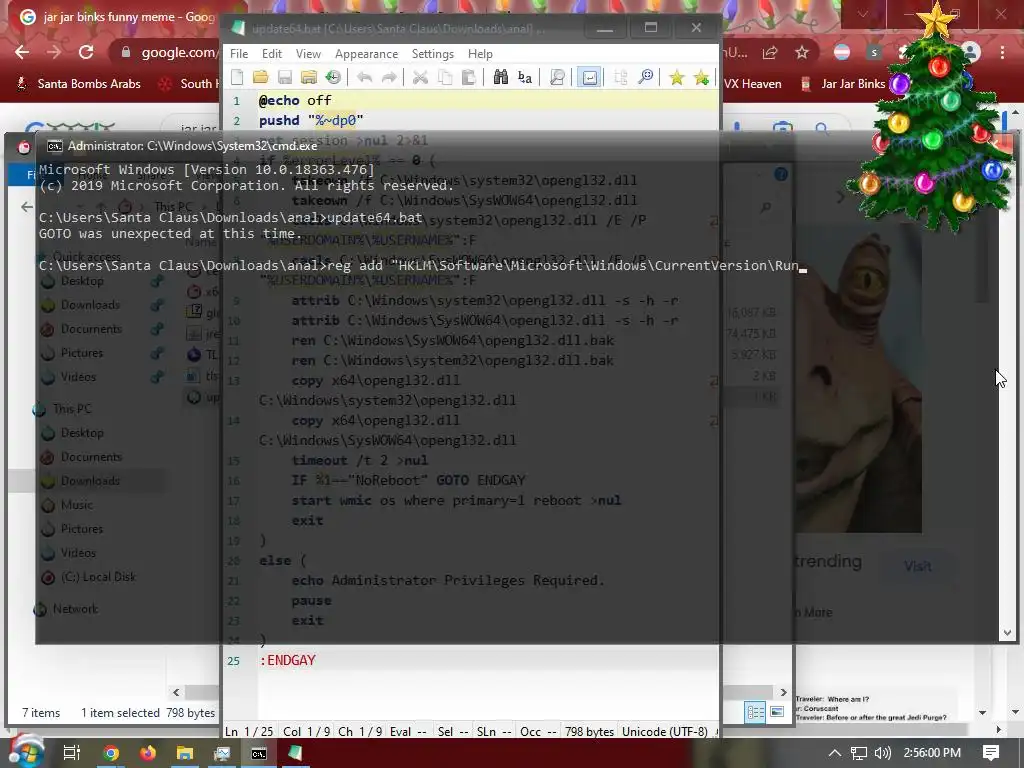Open Task View on the taskbar
1024x768 pixels.
(71, 753)
